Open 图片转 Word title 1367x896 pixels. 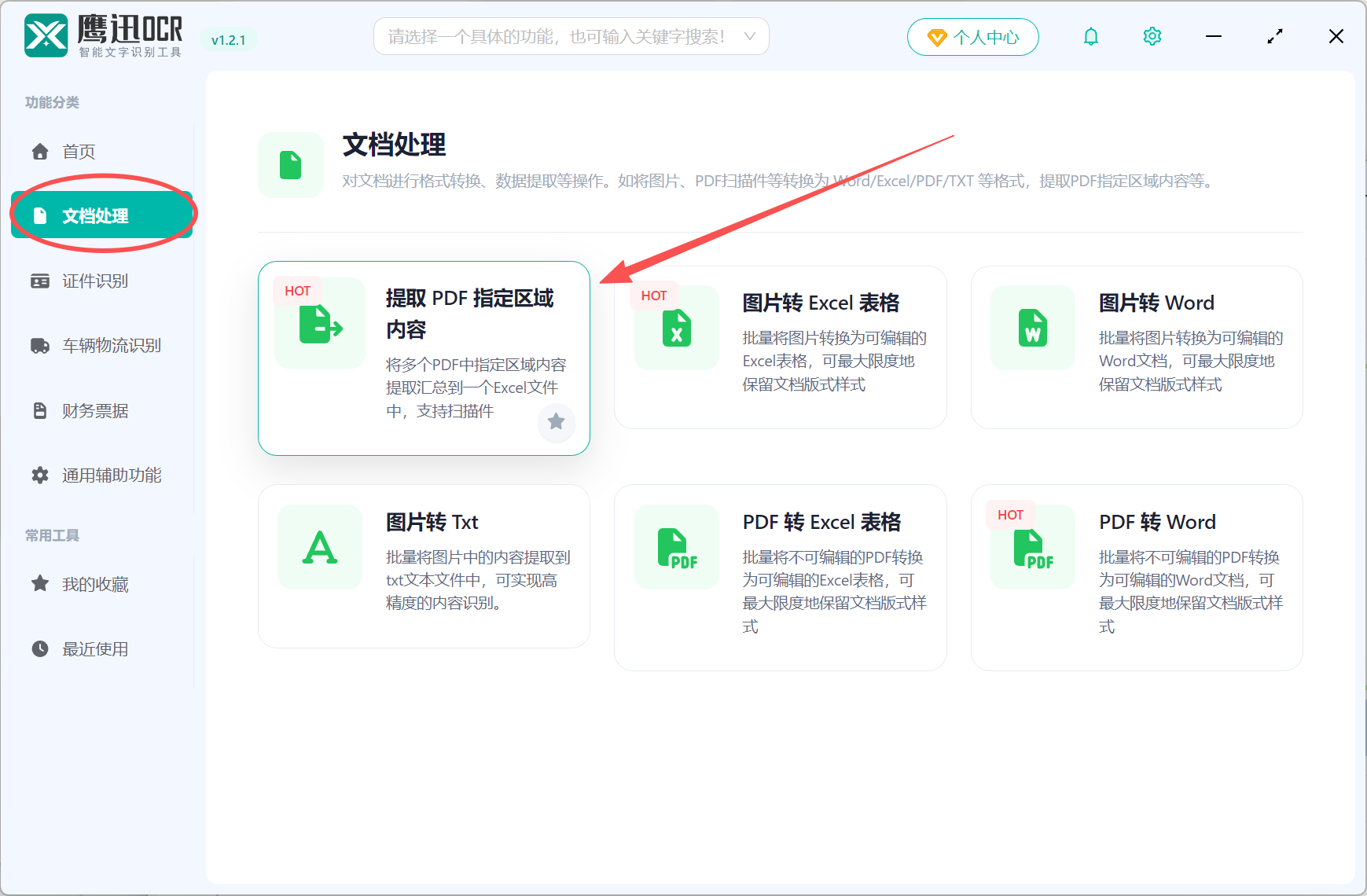[1156, 303]
